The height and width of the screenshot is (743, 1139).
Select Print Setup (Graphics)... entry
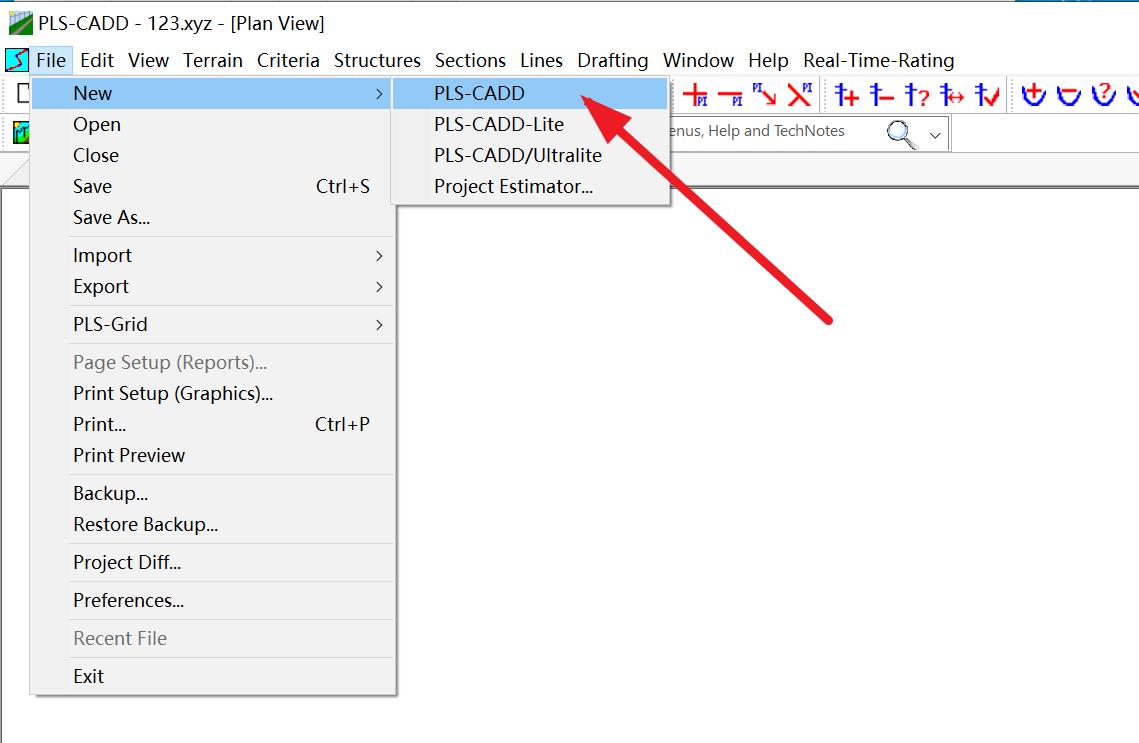pyautogui.click(x=212, y=394)
